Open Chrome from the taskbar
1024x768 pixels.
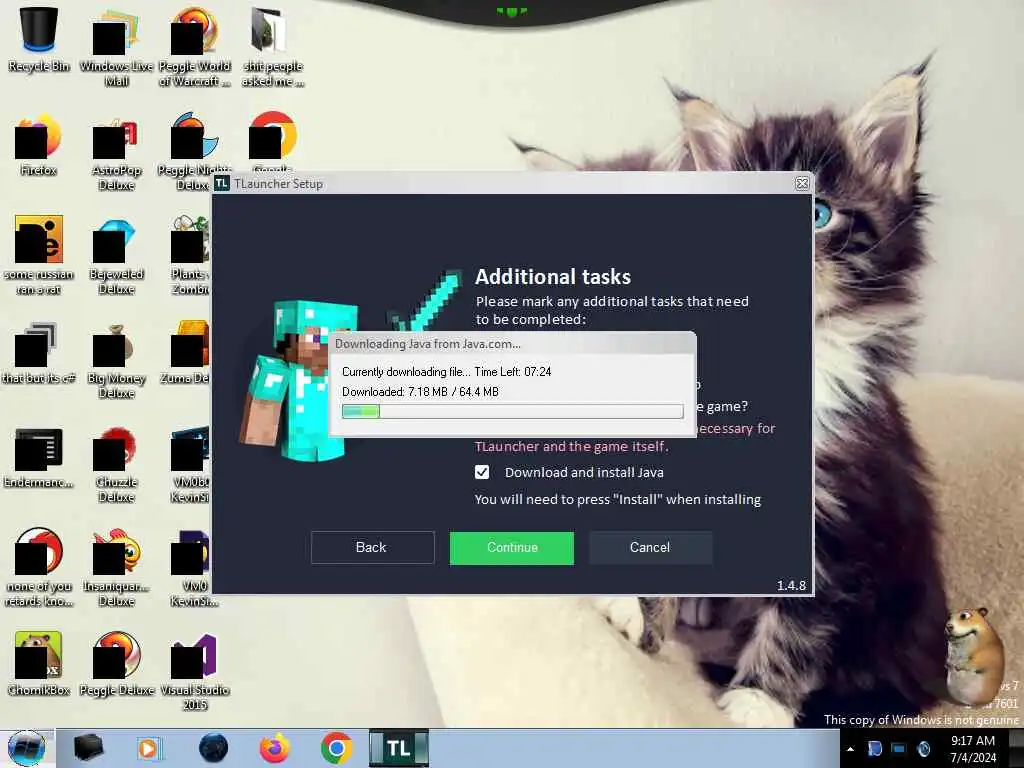[336, 748]
